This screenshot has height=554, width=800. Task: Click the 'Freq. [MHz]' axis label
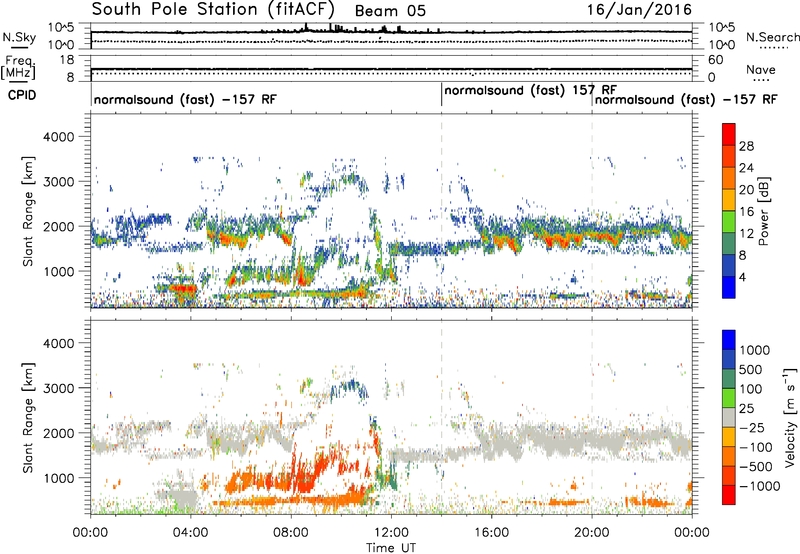click(x=18, y=68)
